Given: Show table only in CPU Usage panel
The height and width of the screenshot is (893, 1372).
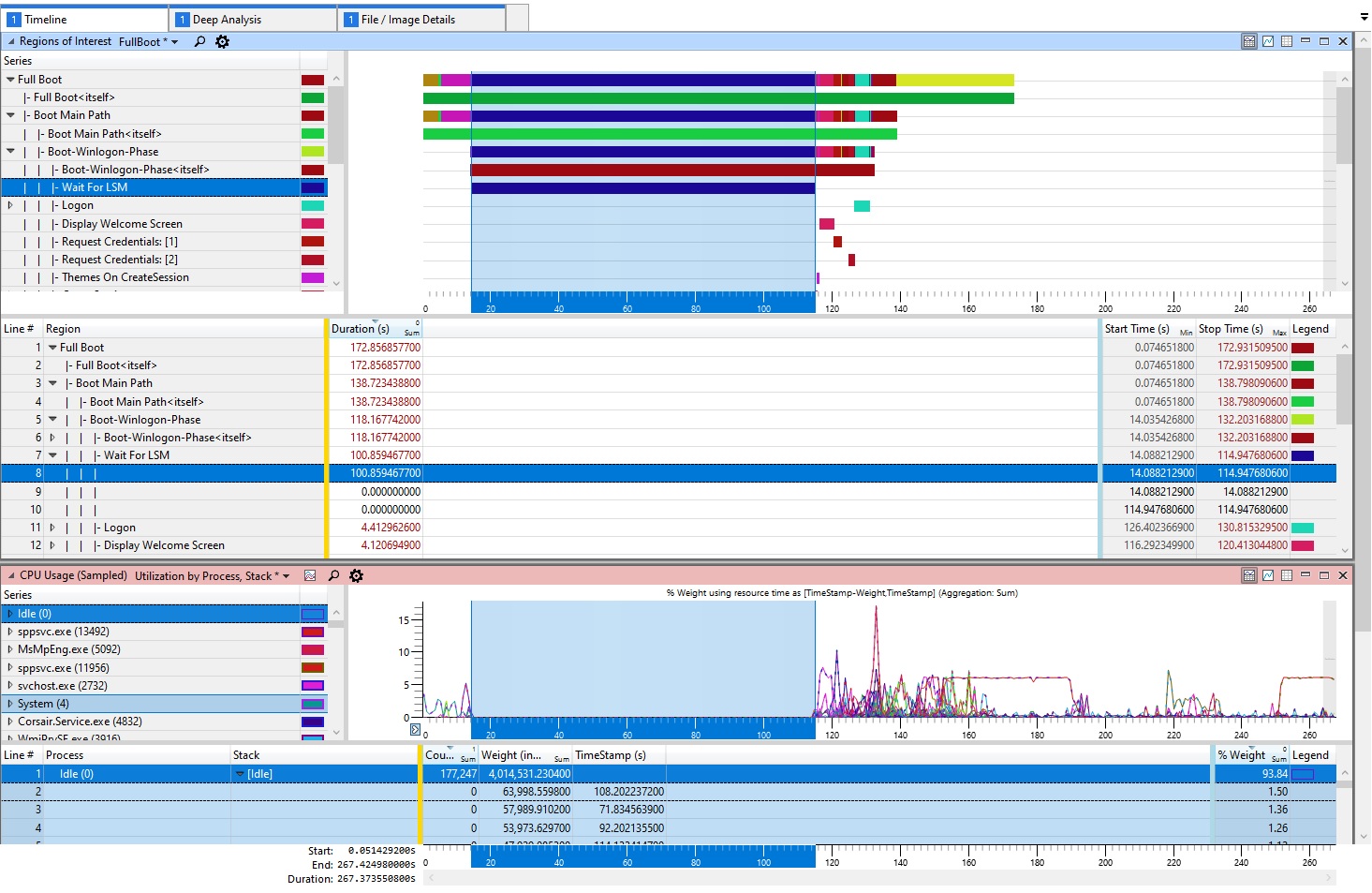Looking at the screenshot, I should pos(1287,575).
